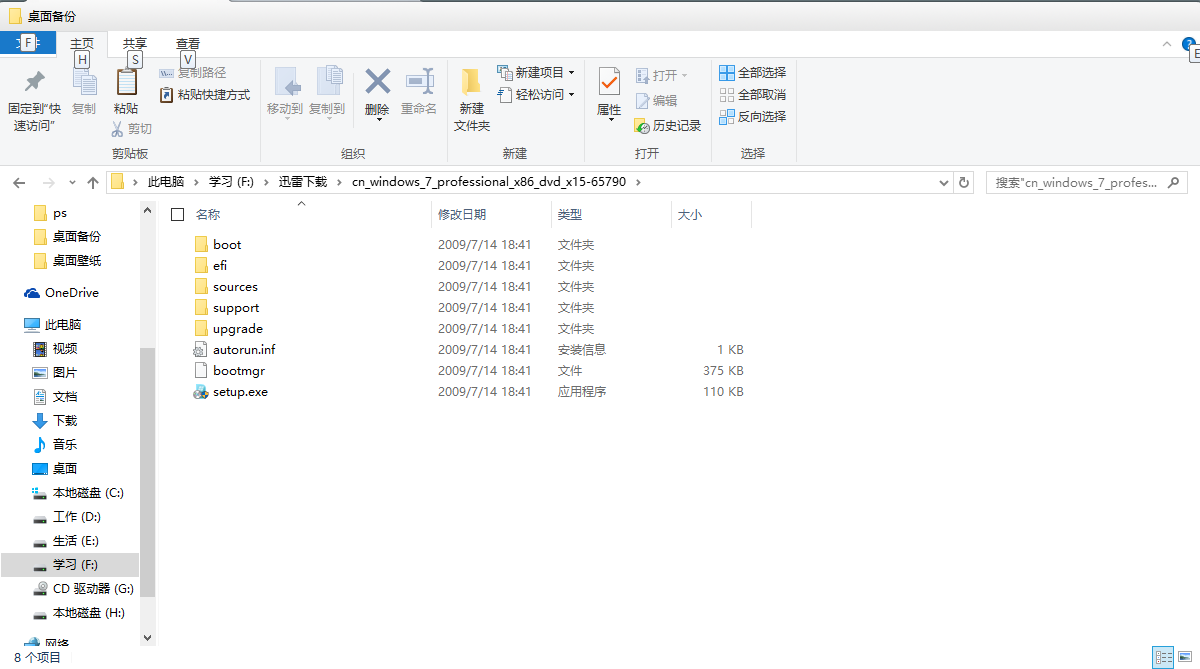The height and width of the screenshot is (669, 1200).
Task: Select the sources folder
Action: [235, 287]
